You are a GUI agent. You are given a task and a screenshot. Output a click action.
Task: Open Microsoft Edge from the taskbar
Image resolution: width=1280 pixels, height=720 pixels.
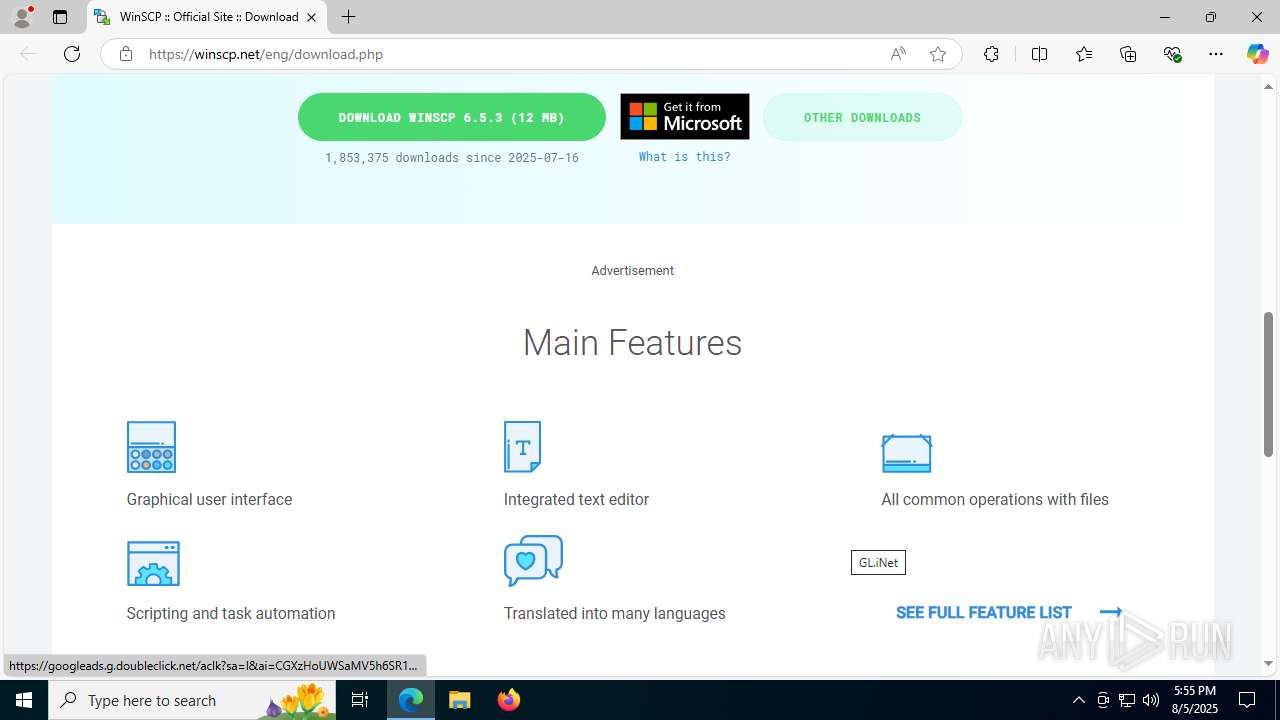[411, 700]
